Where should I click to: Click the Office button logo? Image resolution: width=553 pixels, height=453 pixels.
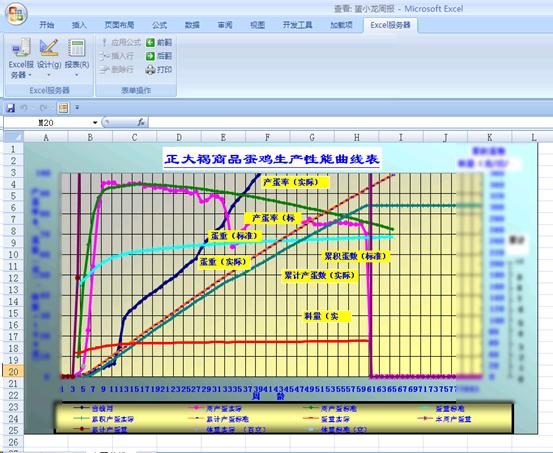pyautogui.click(x=16, y=14)
